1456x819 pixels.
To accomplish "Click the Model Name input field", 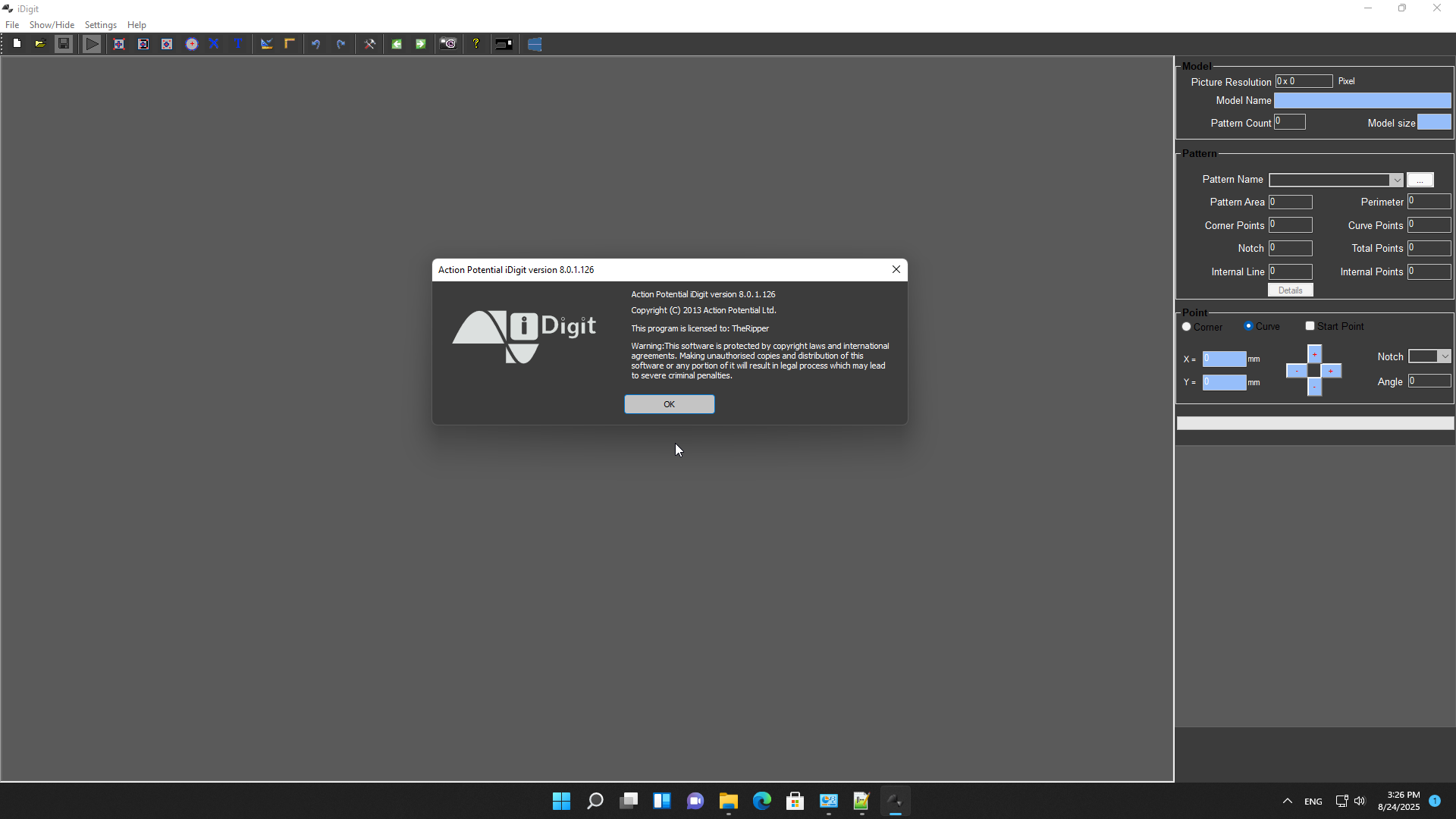I will (1362, 101).
